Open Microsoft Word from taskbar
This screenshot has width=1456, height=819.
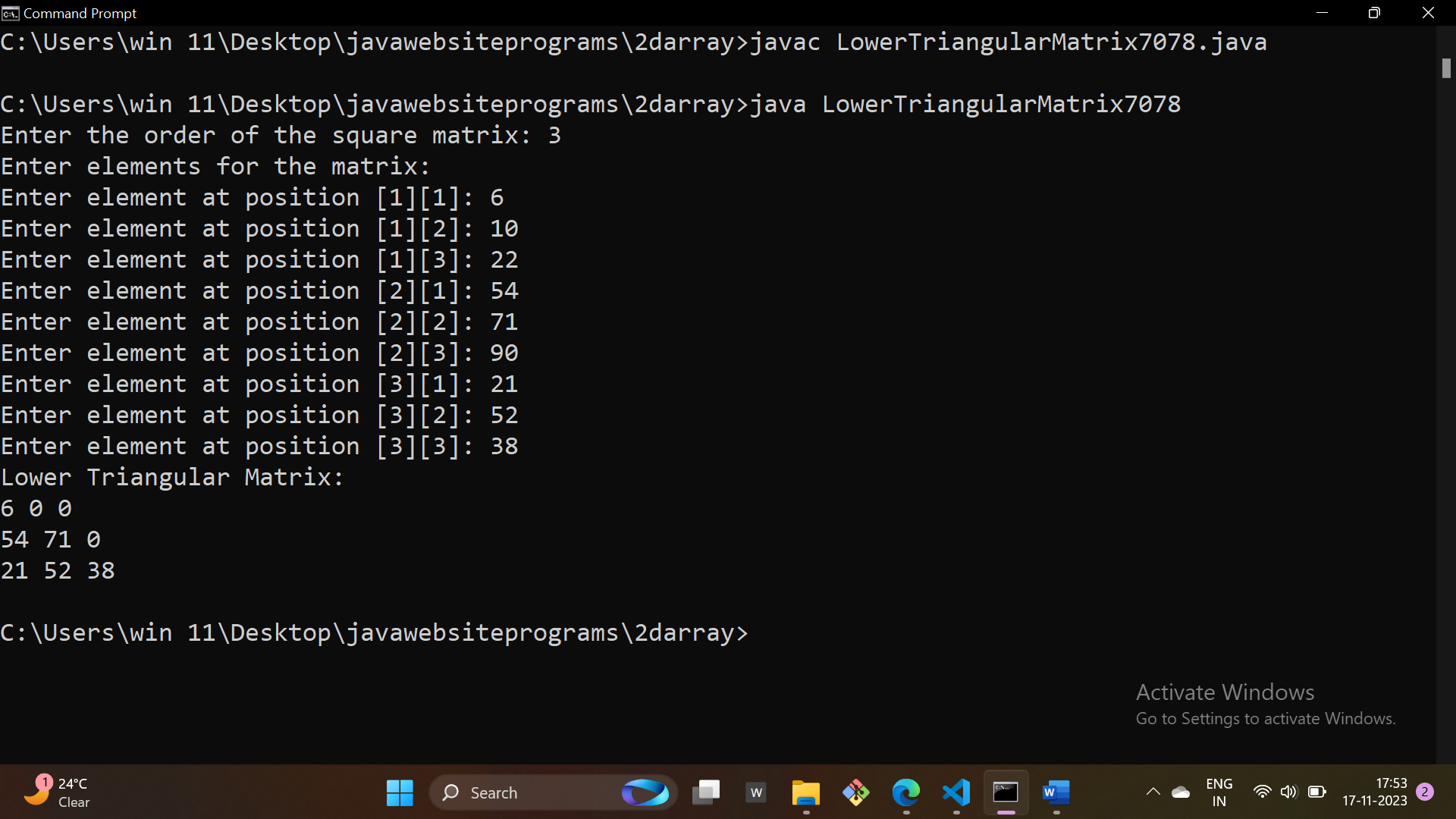pos(1056,792)
